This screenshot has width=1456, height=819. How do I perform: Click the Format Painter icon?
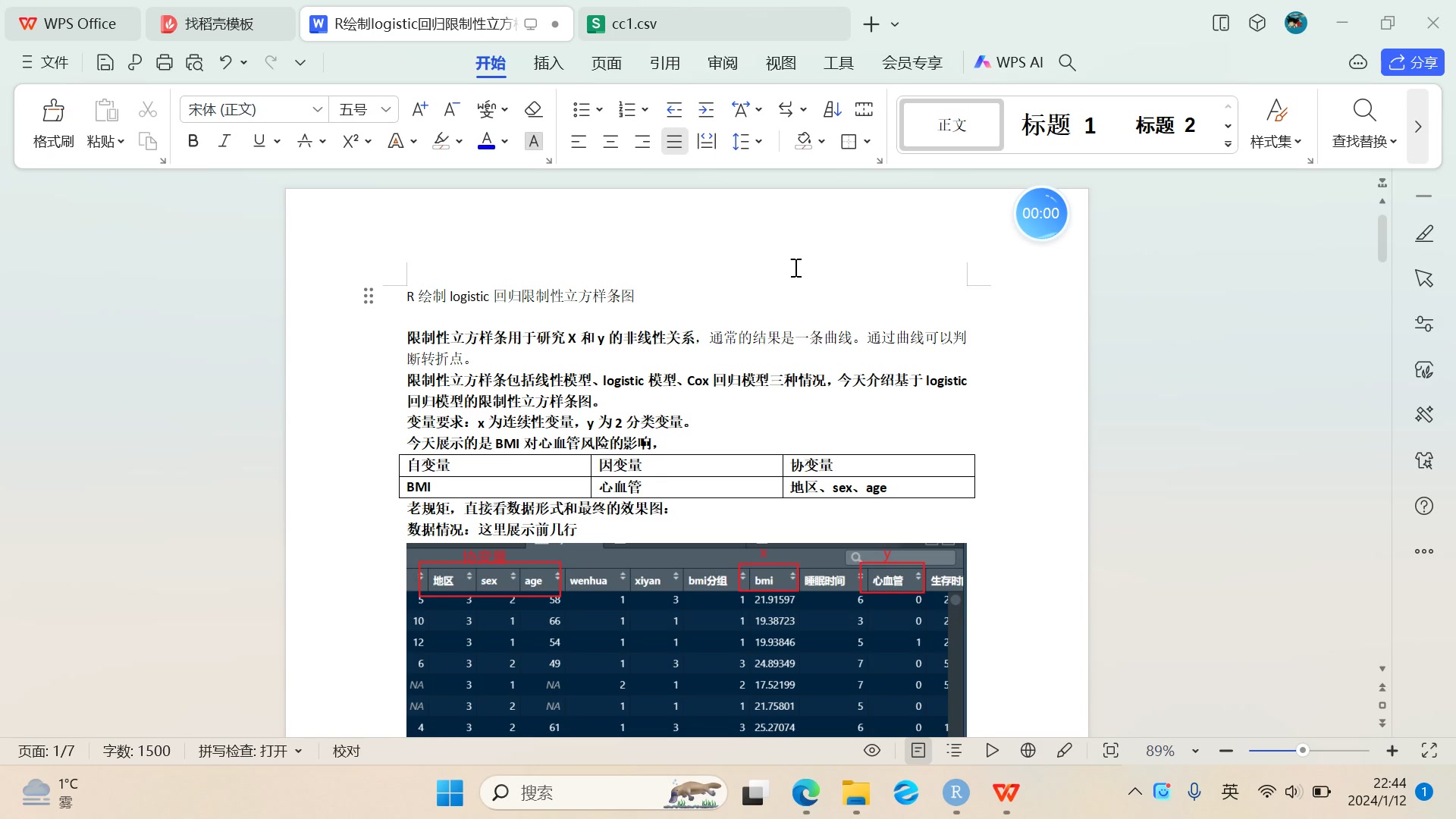[53, 111]
